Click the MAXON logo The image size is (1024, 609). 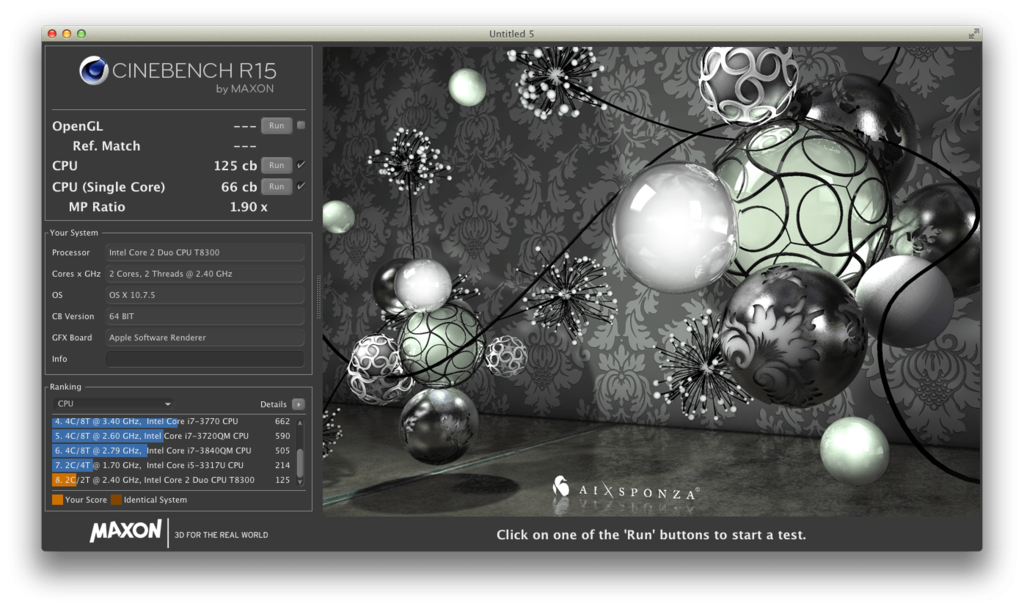coord(125,531)
